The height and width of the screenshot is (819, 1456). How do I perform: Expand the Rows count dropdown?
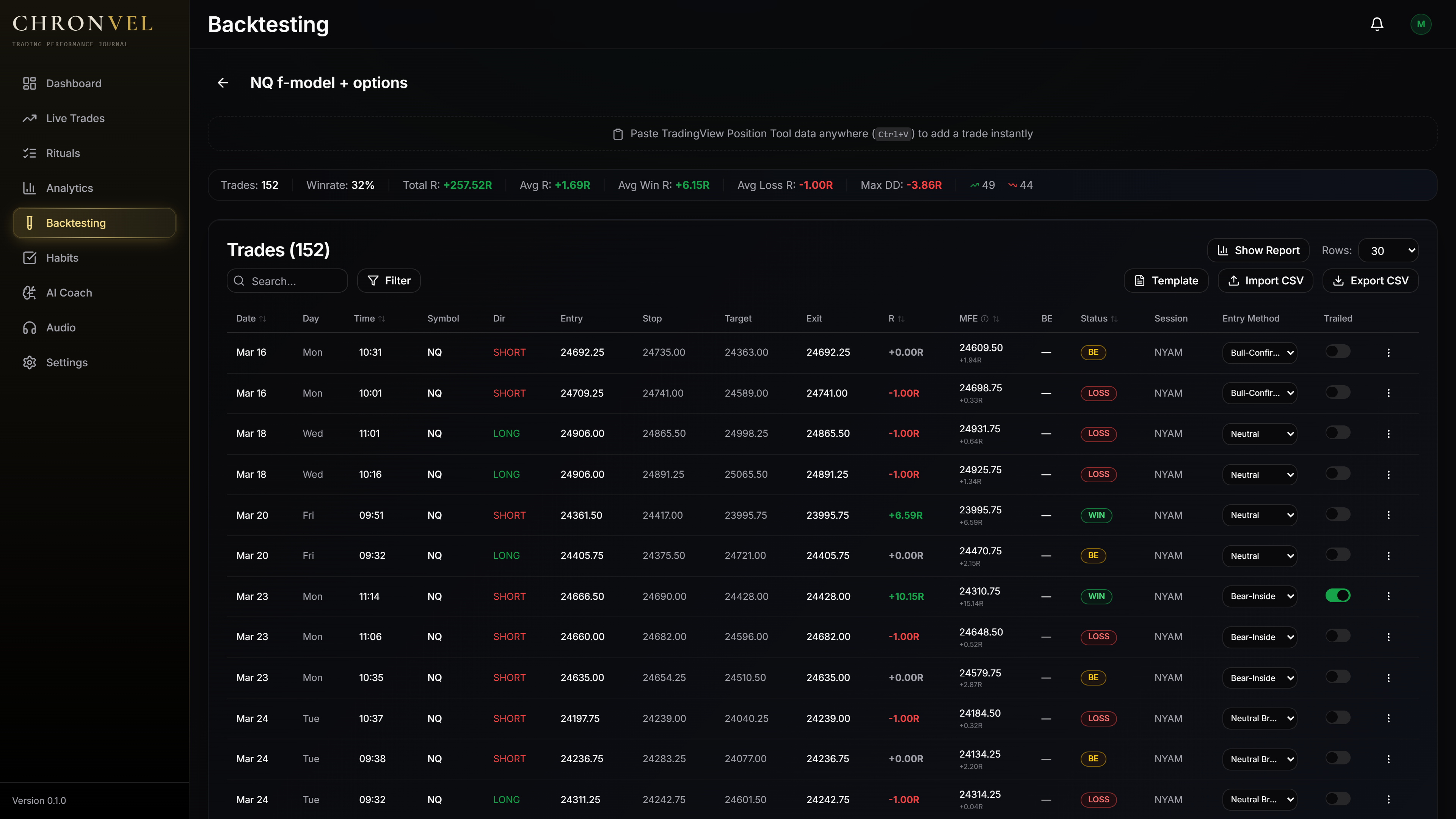(1388, 250)
